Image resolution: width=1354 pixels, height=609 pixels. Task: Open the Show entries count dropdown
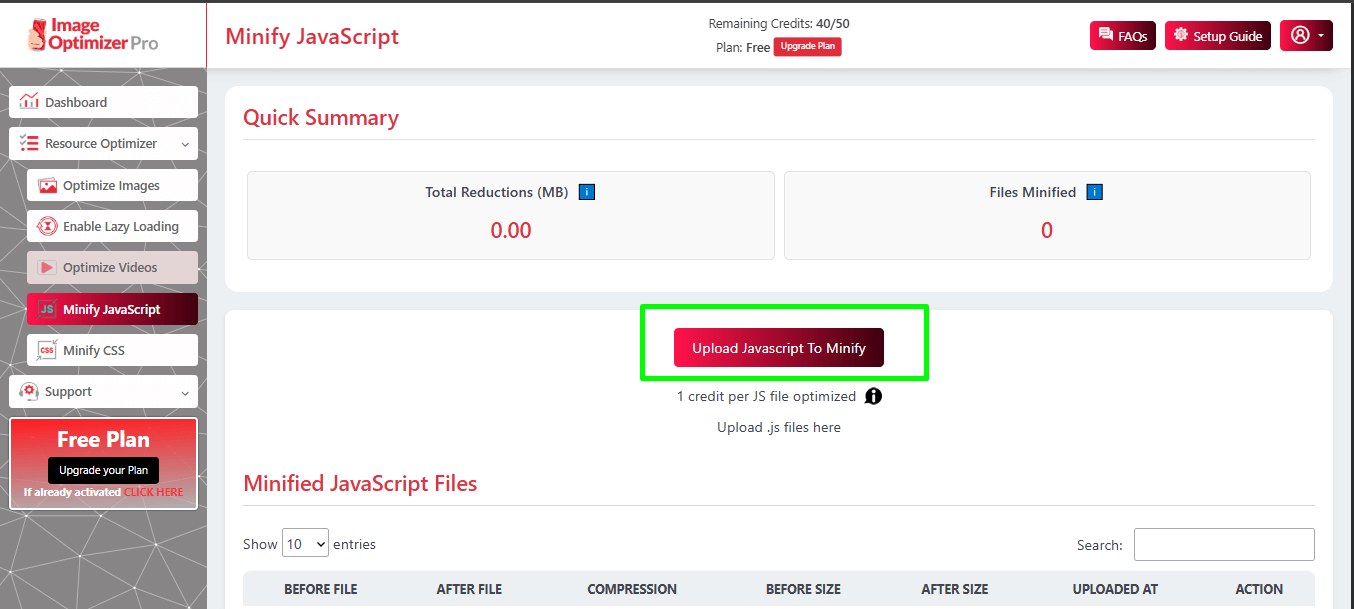coord(305,544)
